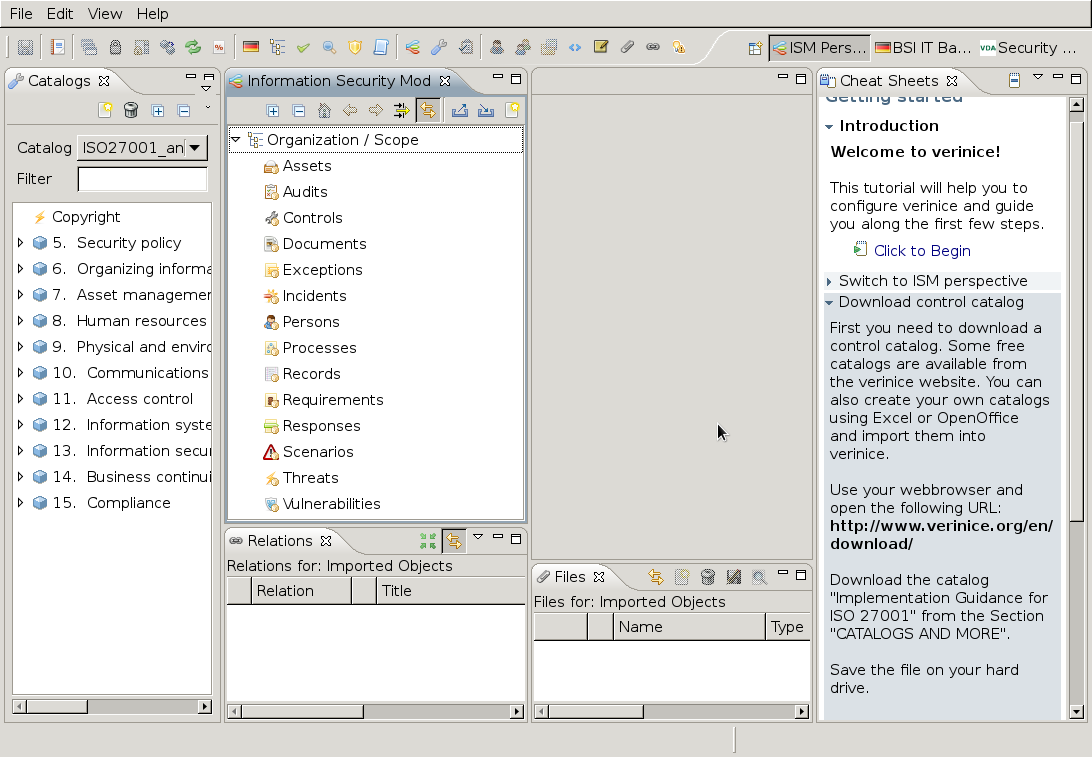Click the home icon in Information Security Model
The image size is (1092, 757).
coord(324,111)
